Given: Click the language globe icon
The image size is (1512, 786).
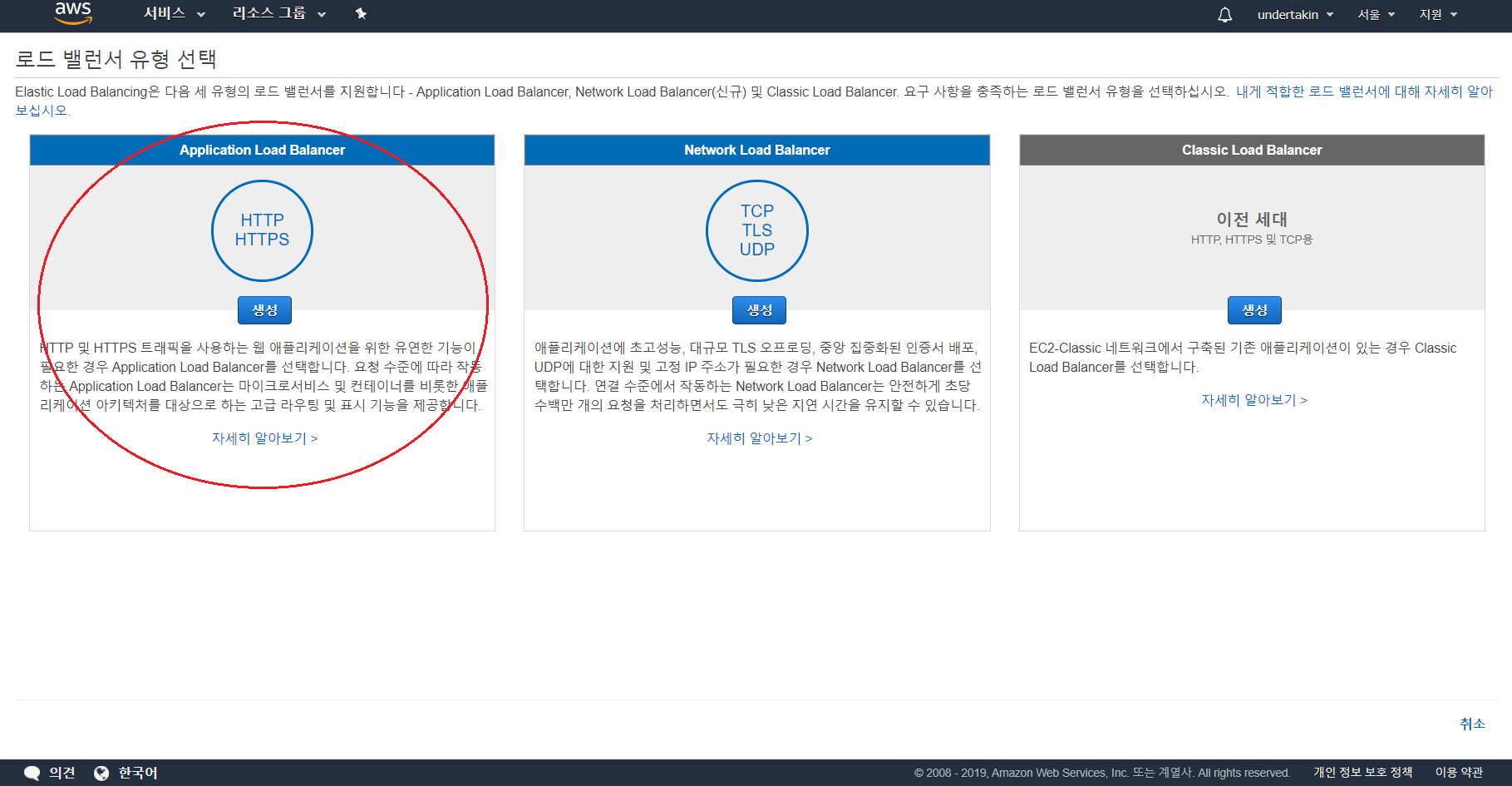Looking at the screenshot, I should tap(101, 774).
